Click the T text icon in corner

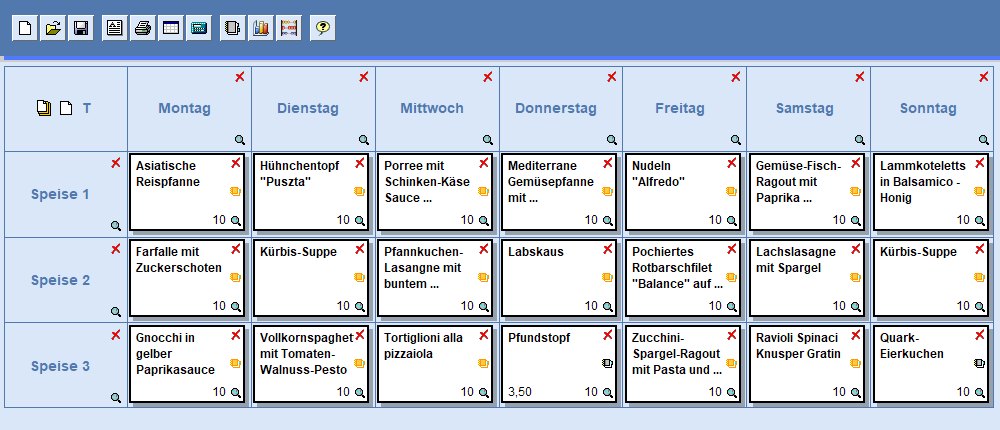(x=87, y=108)
